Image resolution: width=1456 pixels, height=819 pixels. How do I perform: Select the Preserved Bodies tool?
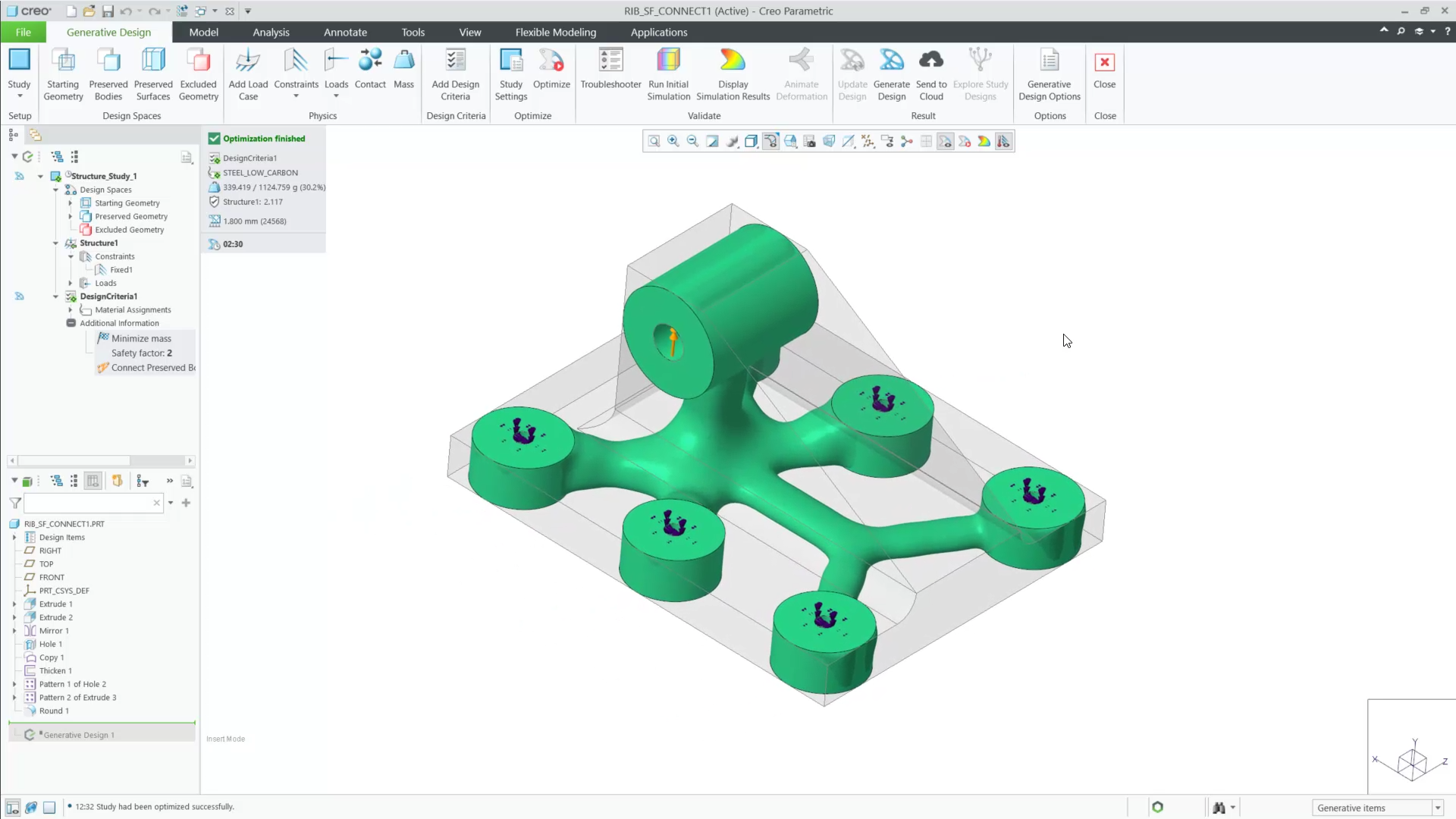pos(108,74)
